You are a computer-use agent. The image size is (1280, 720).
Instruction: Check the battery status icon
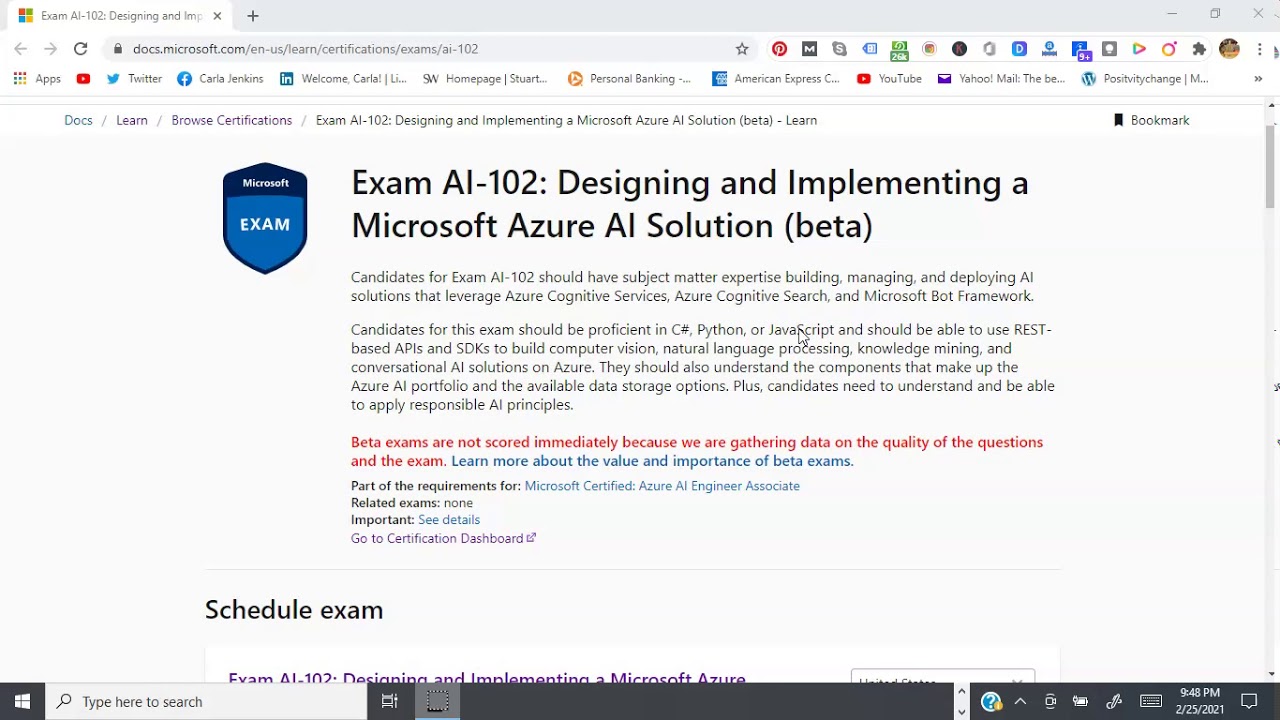coord(1080,701)
